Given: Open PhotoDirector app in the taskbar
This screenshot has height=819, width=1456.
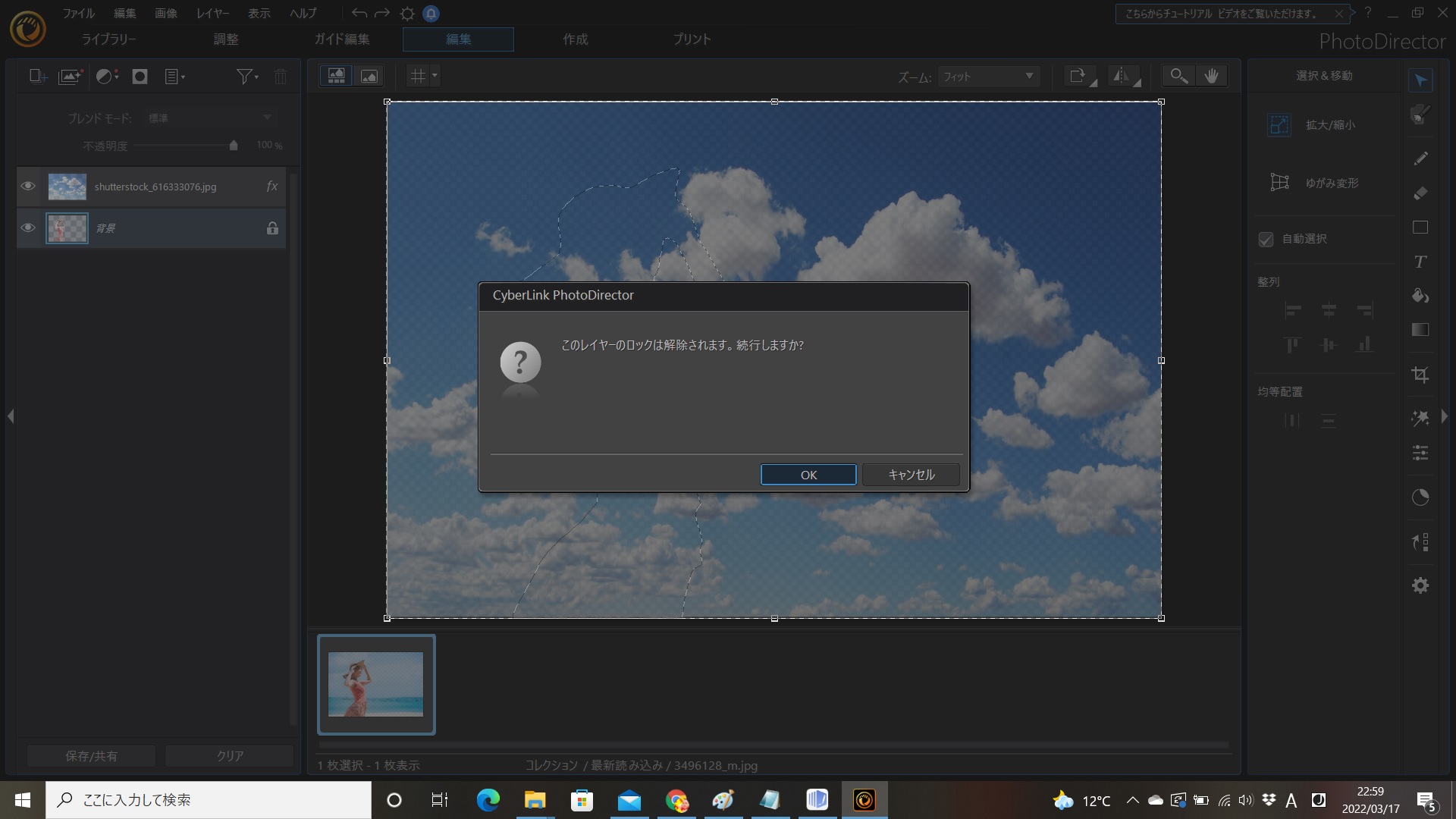Looking at the screenshot, I should click(864, 800).
